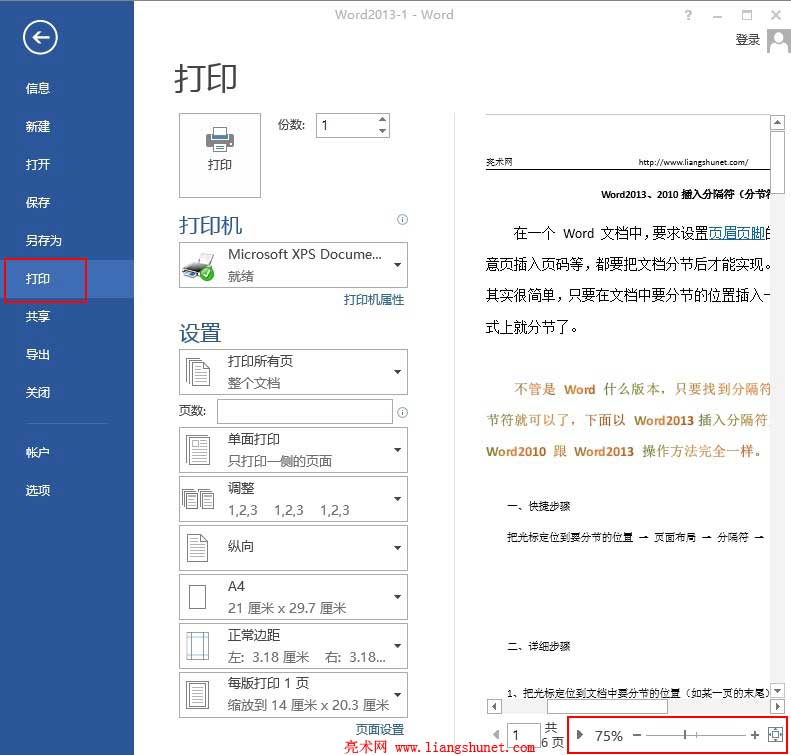This screenshot has width=791, height=755.
Task: Click the user avatar icon
Action: (778, 40)
